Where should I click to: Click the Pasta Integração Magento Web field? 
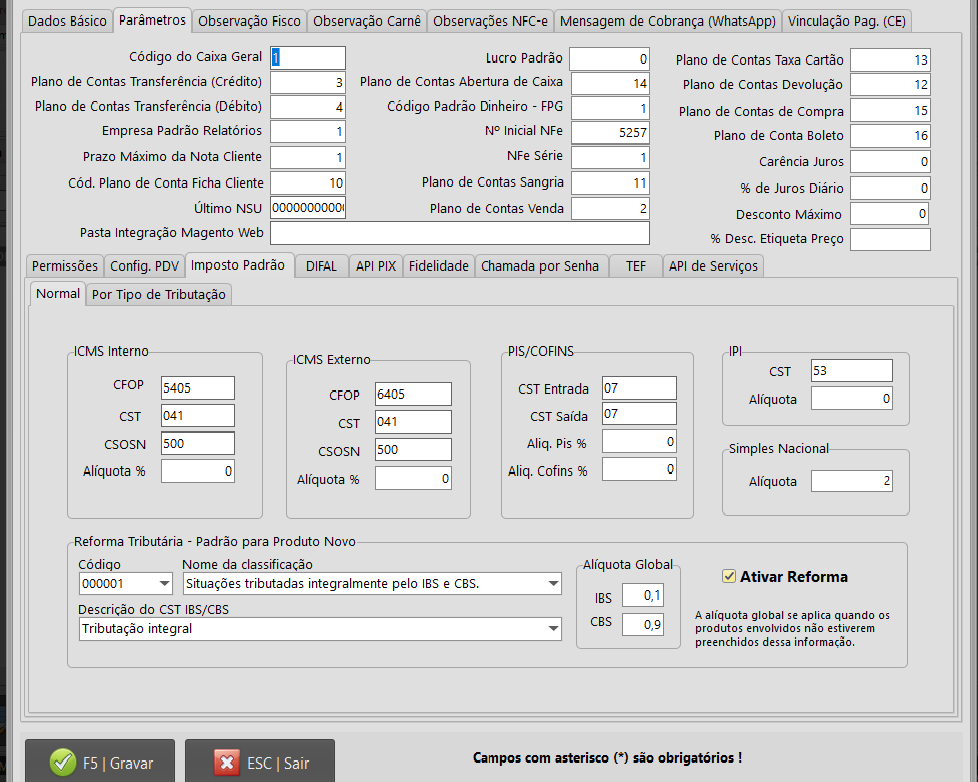click(x=460, y=233)
